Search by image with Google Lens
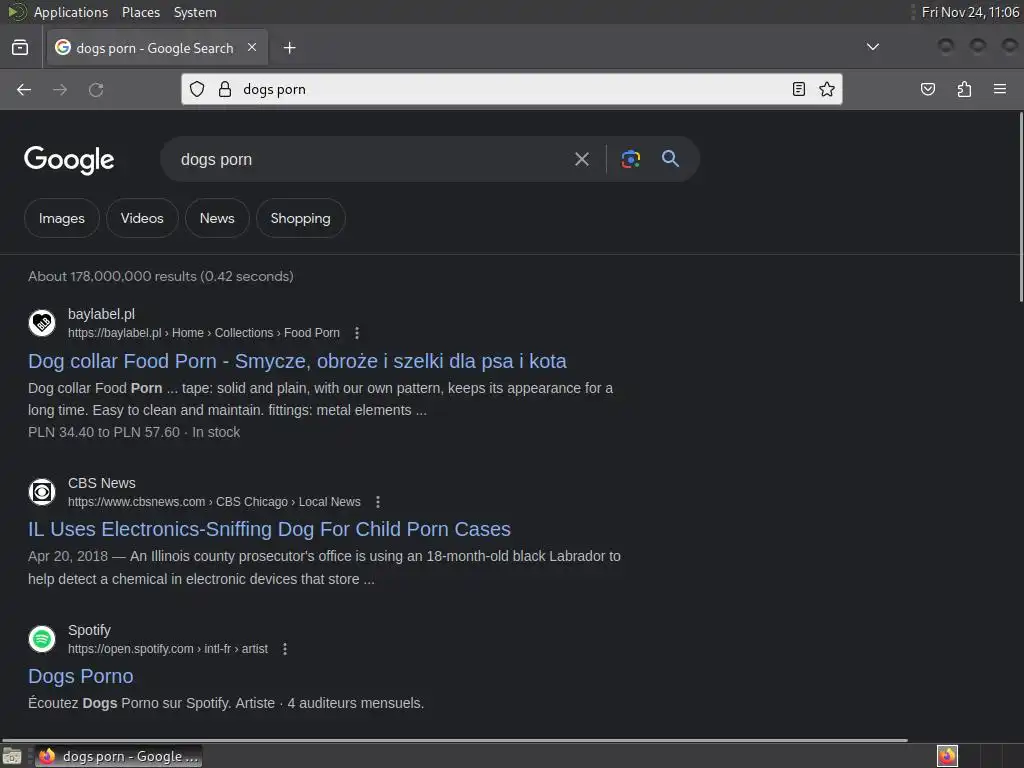Screen dimensions: 1024x768 (630, 159)
